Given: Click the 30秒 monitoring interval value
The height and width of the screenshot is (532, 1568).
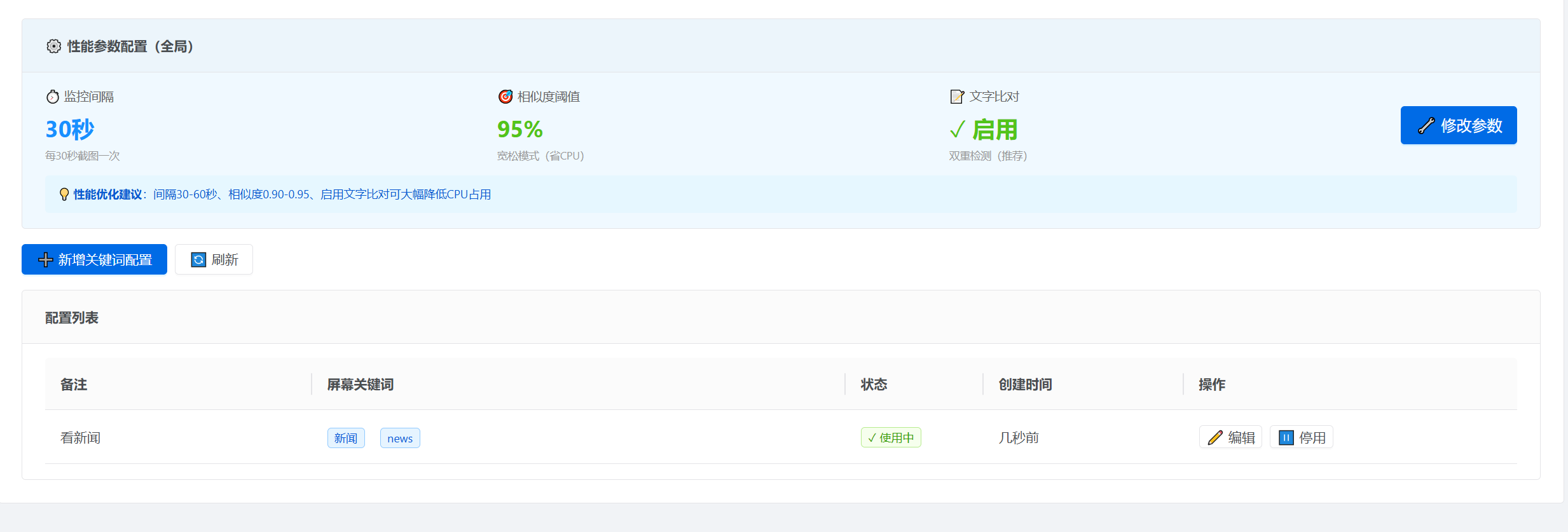Looking at the screenshot, I should [x=69, y=130].
